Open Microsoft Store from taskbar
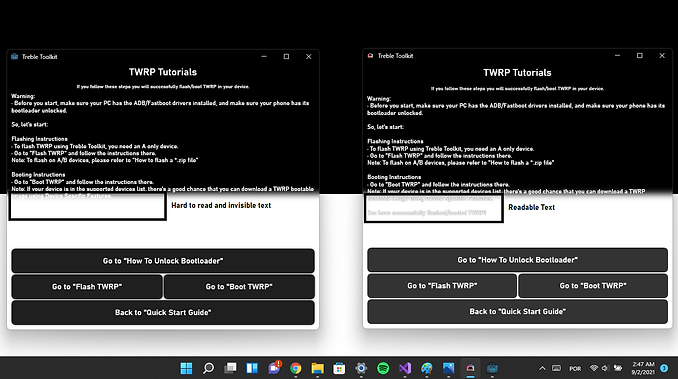 point(339,368)
